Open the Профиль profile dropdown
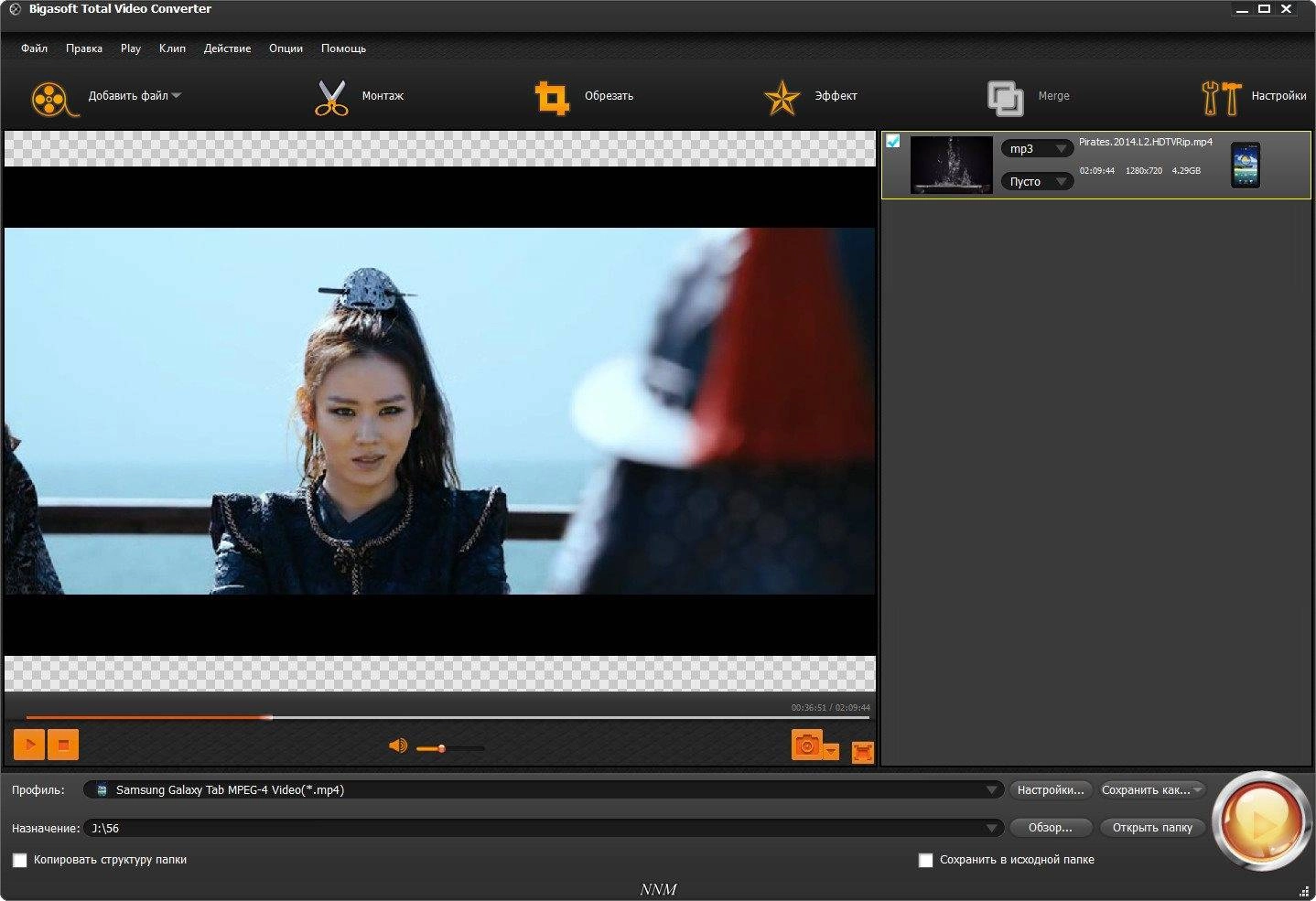 [543, 789]
